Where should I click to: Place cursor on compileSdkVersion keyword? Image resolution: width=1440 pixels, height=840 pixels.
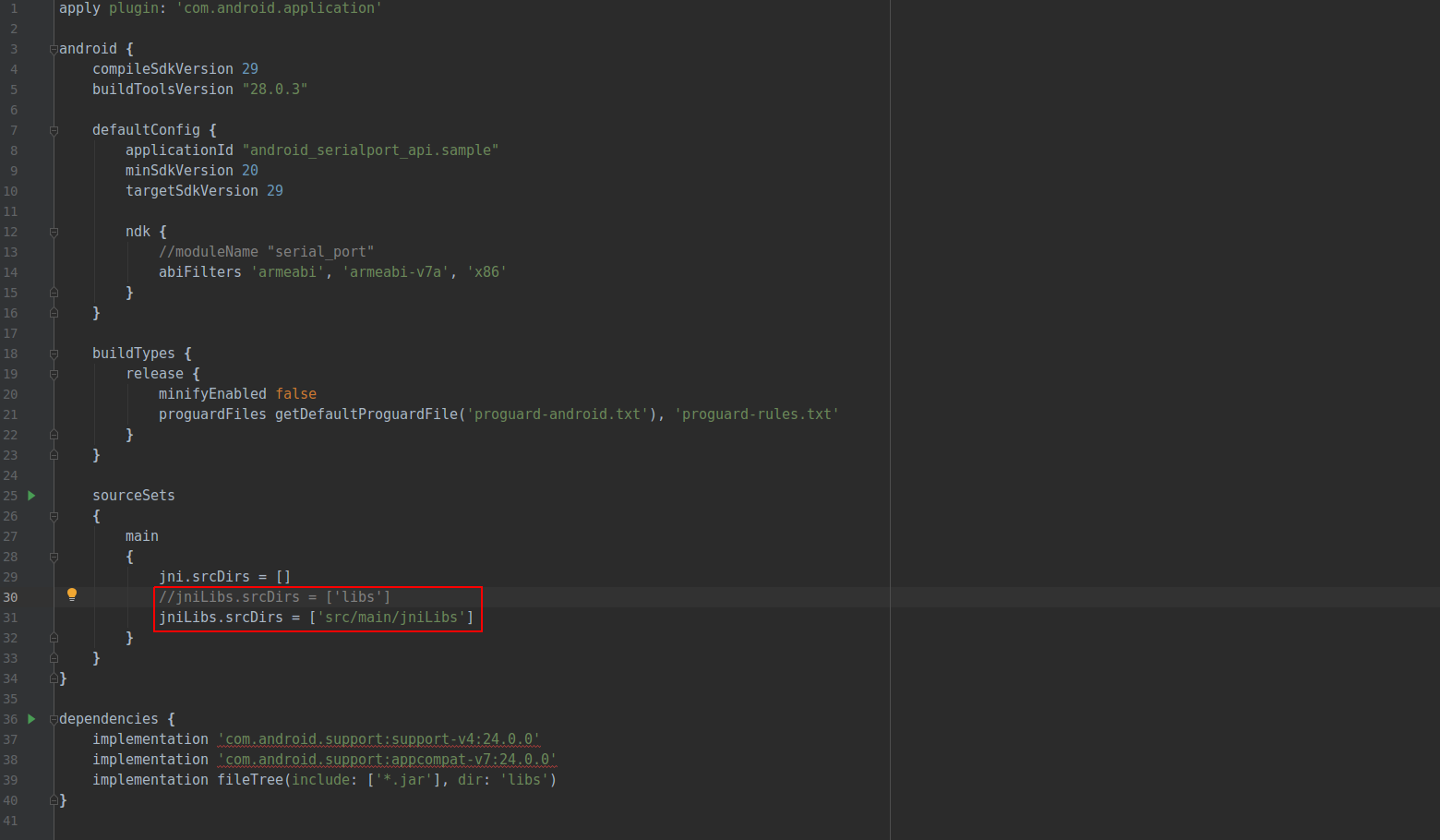[162, 69]
